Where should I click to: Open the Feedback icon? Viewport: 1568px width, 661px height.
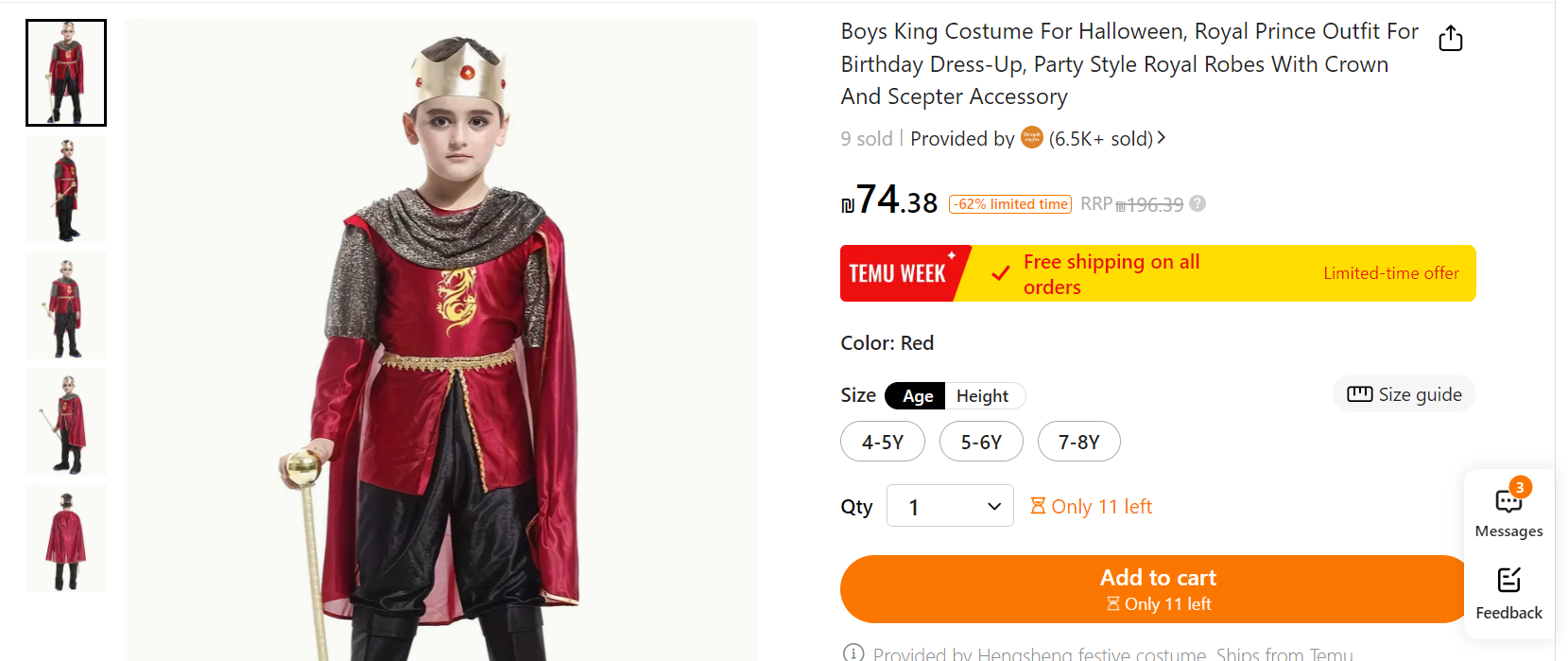(x=1508, y=580)
